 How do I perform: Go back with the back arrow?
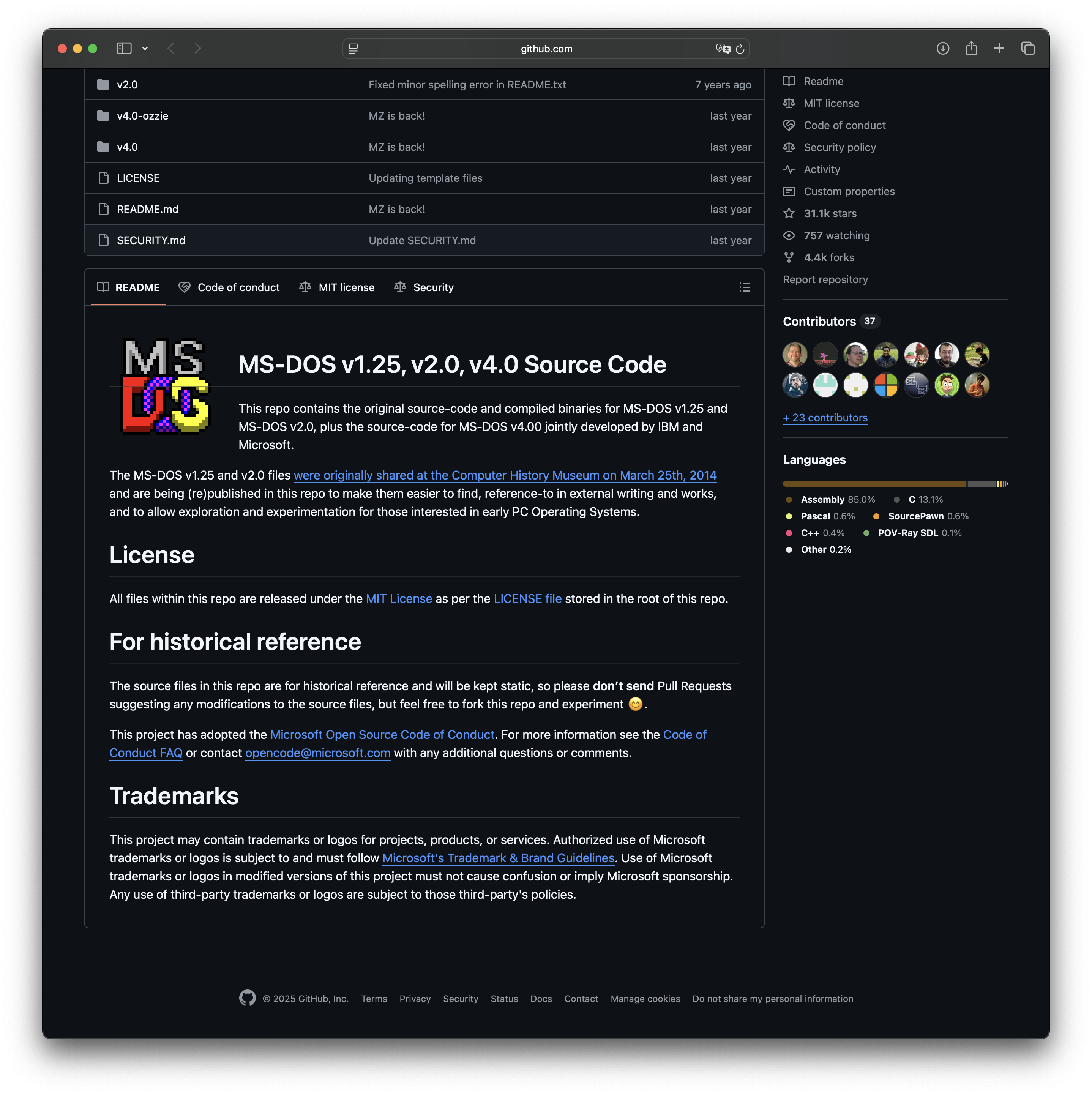(x=170, y=49)
